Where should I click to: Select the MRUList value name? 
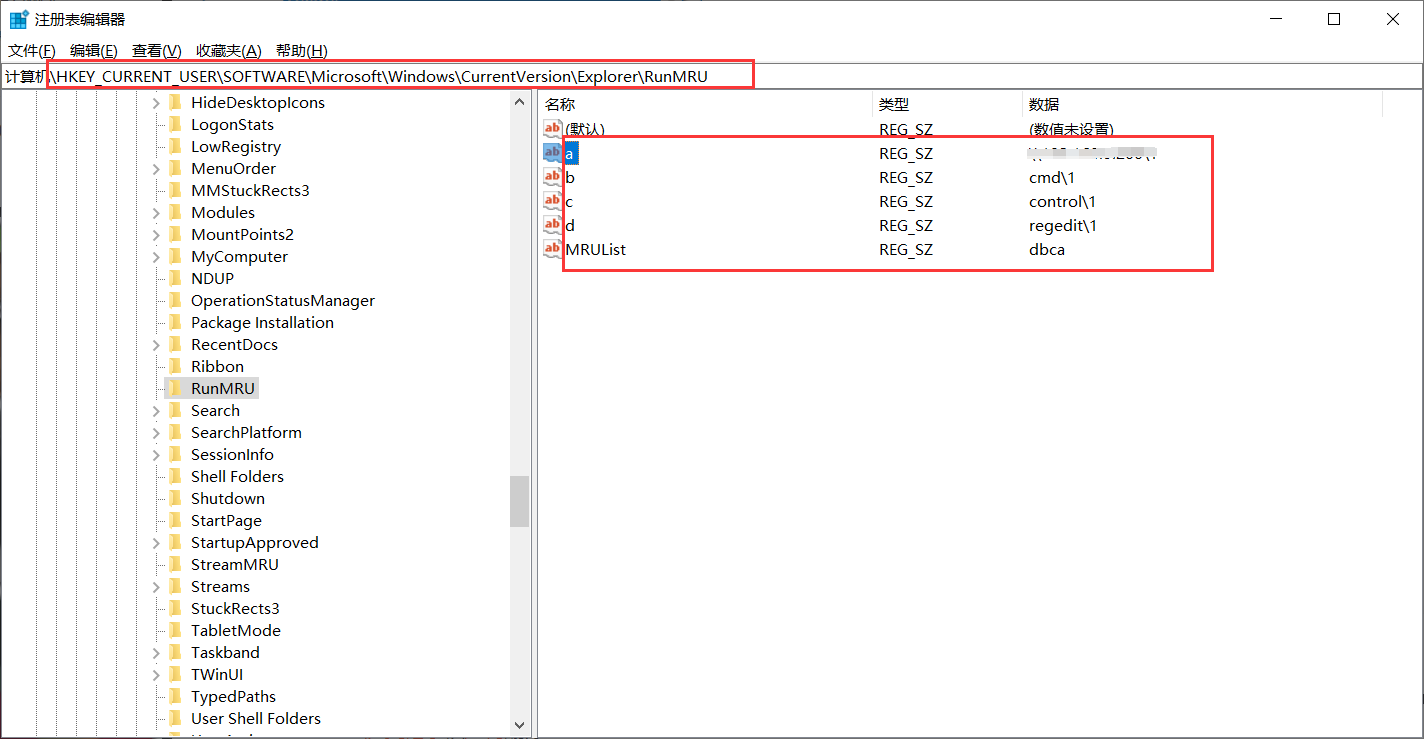tap(596, 250)
